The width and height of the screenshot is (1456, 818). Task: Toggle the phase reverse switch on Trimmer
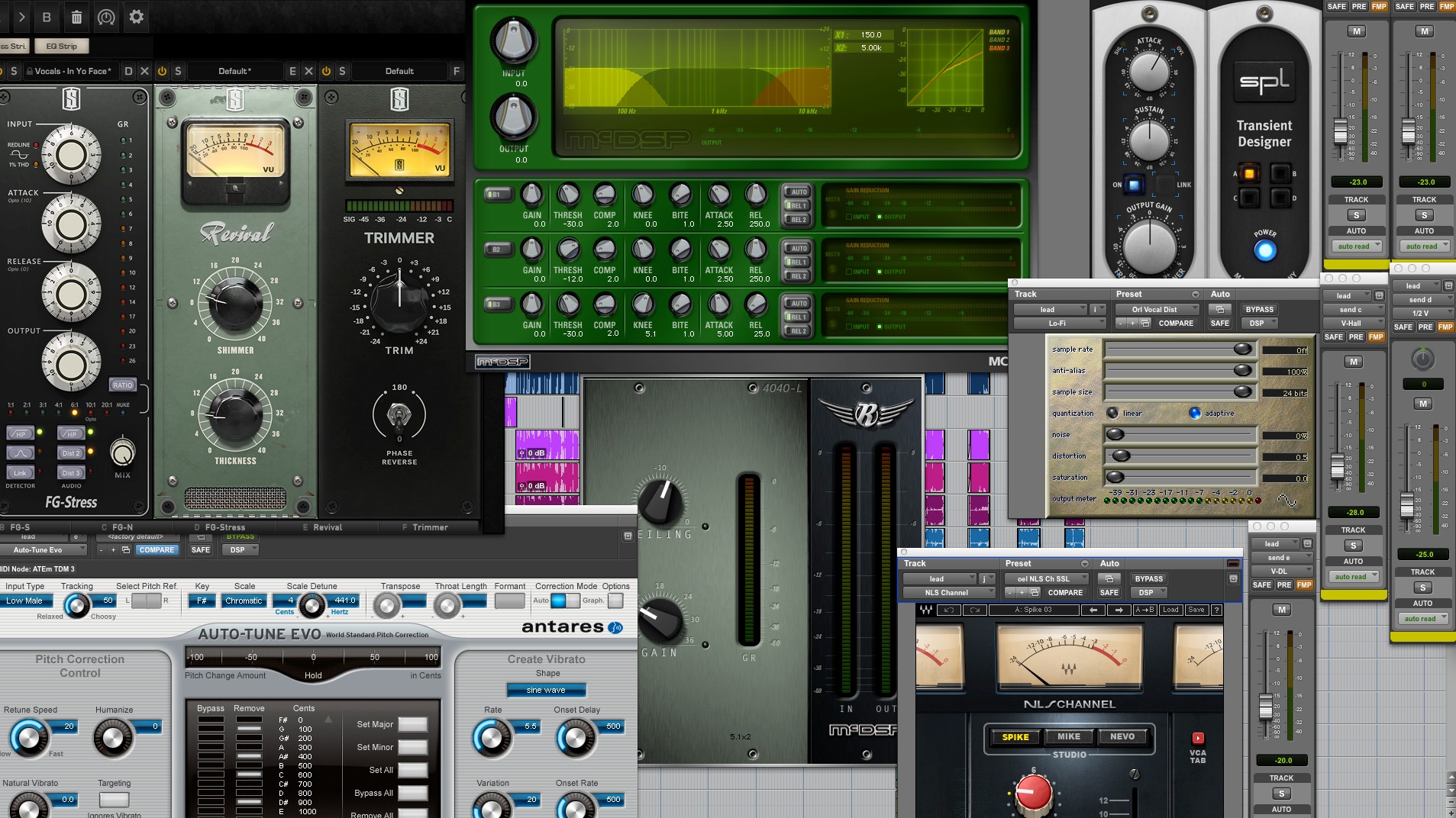pos(398,416)
